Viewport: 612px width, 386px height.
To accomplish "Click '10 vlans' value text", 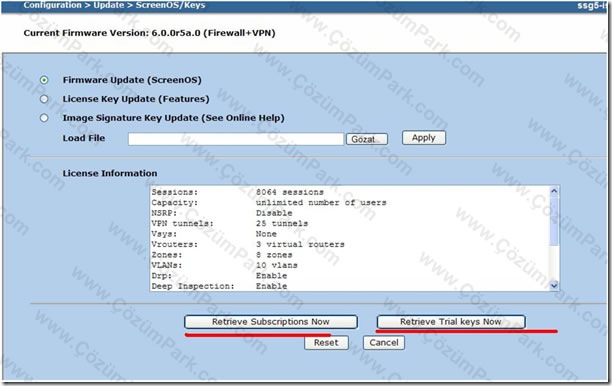I will [x=277, y=265].
